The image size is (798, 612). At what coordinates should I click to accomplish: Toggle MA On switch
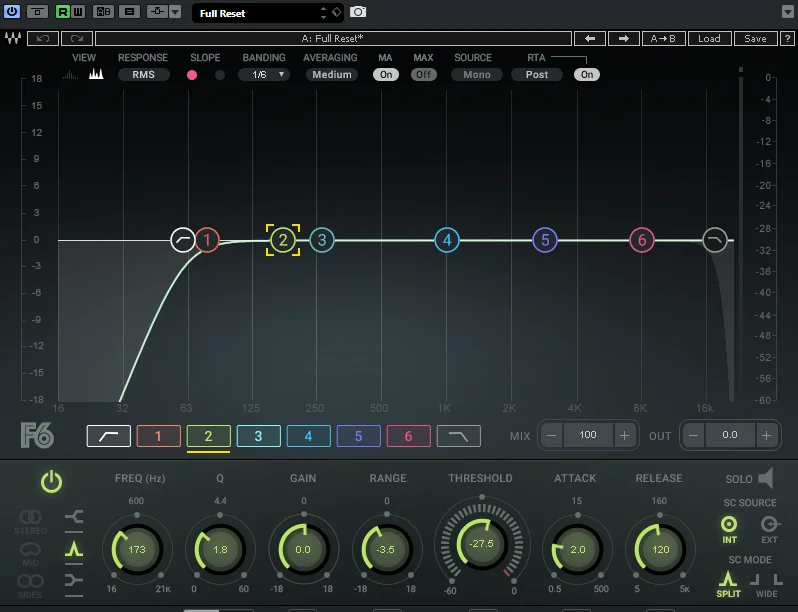(x=386, y=74)
